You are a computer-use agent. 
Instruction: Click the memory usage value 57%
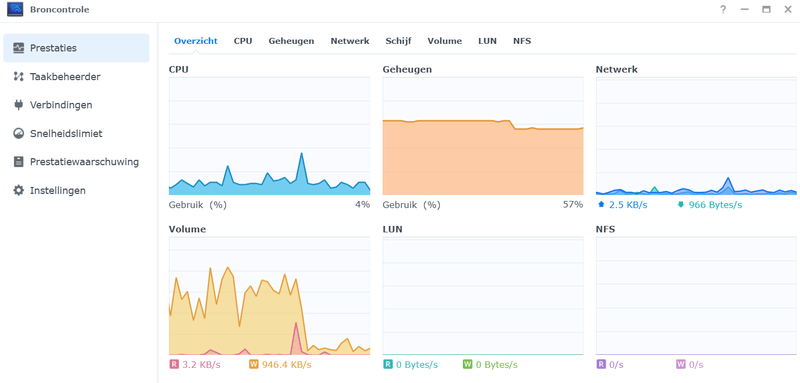pyautogui.click(x=572, y=205)
